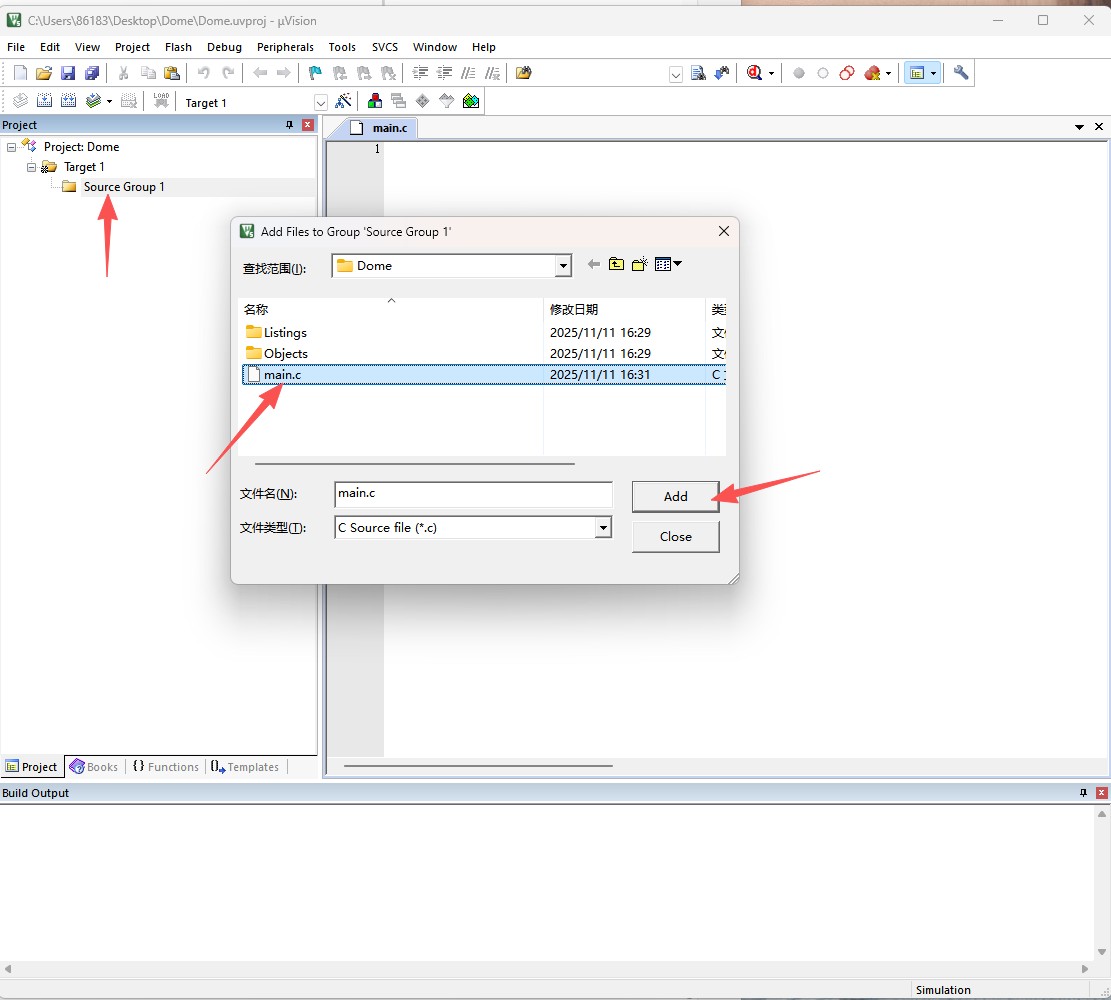Screen dimensions: 1111x1000
Task: Expand the Dome folder location dropdown
Action: tap(563, 266)
